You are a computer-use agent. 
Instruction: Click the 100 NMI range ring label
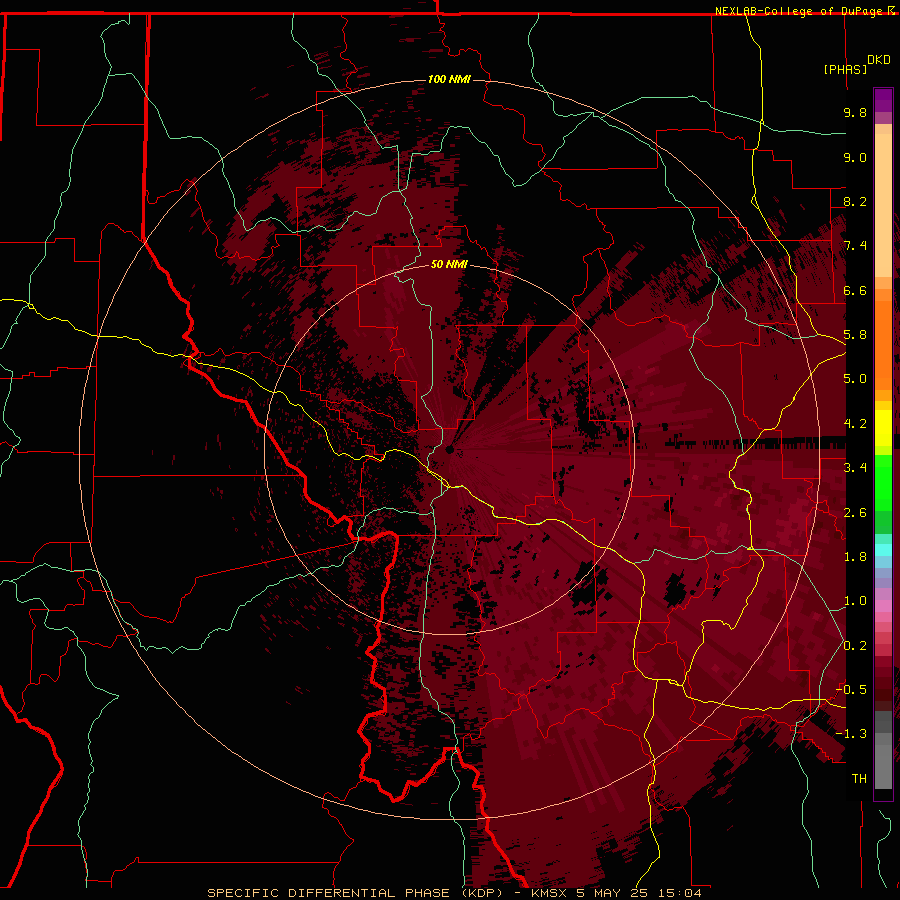click(x=449, y=79)
